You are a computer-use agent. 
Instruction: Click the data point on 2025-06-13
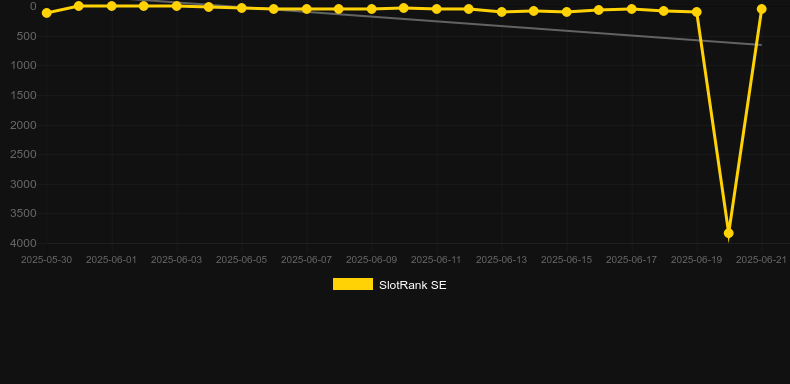[x=502, y=12]
